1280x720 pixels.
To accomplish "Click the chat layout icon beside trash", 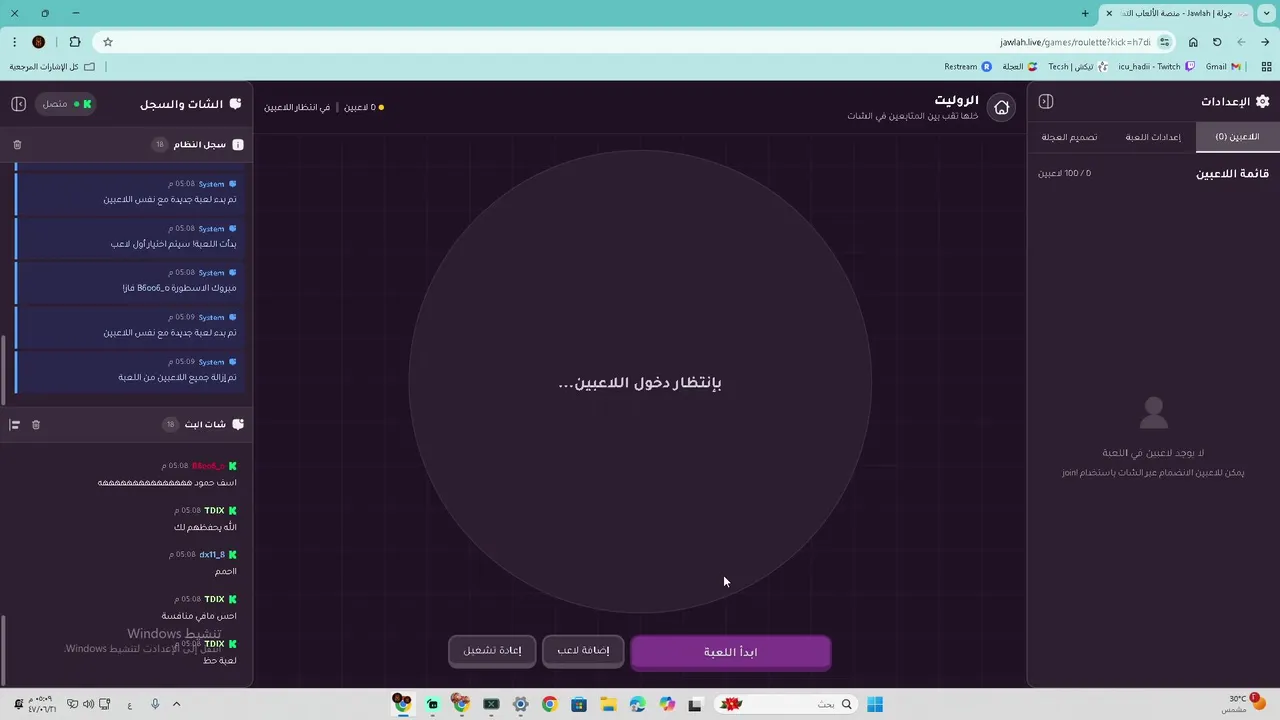I will [15, 425].
